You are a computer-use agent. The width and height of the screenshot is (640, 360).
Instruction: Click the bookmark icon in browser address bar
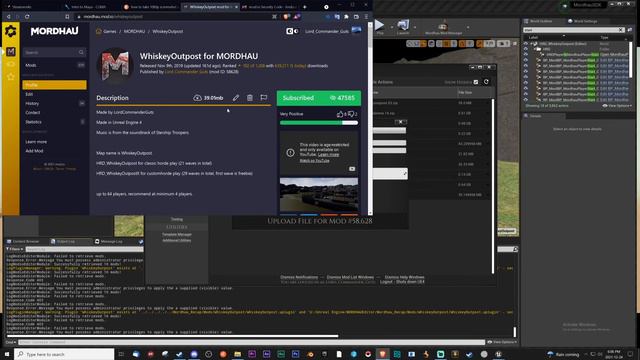tap(67, 17)
